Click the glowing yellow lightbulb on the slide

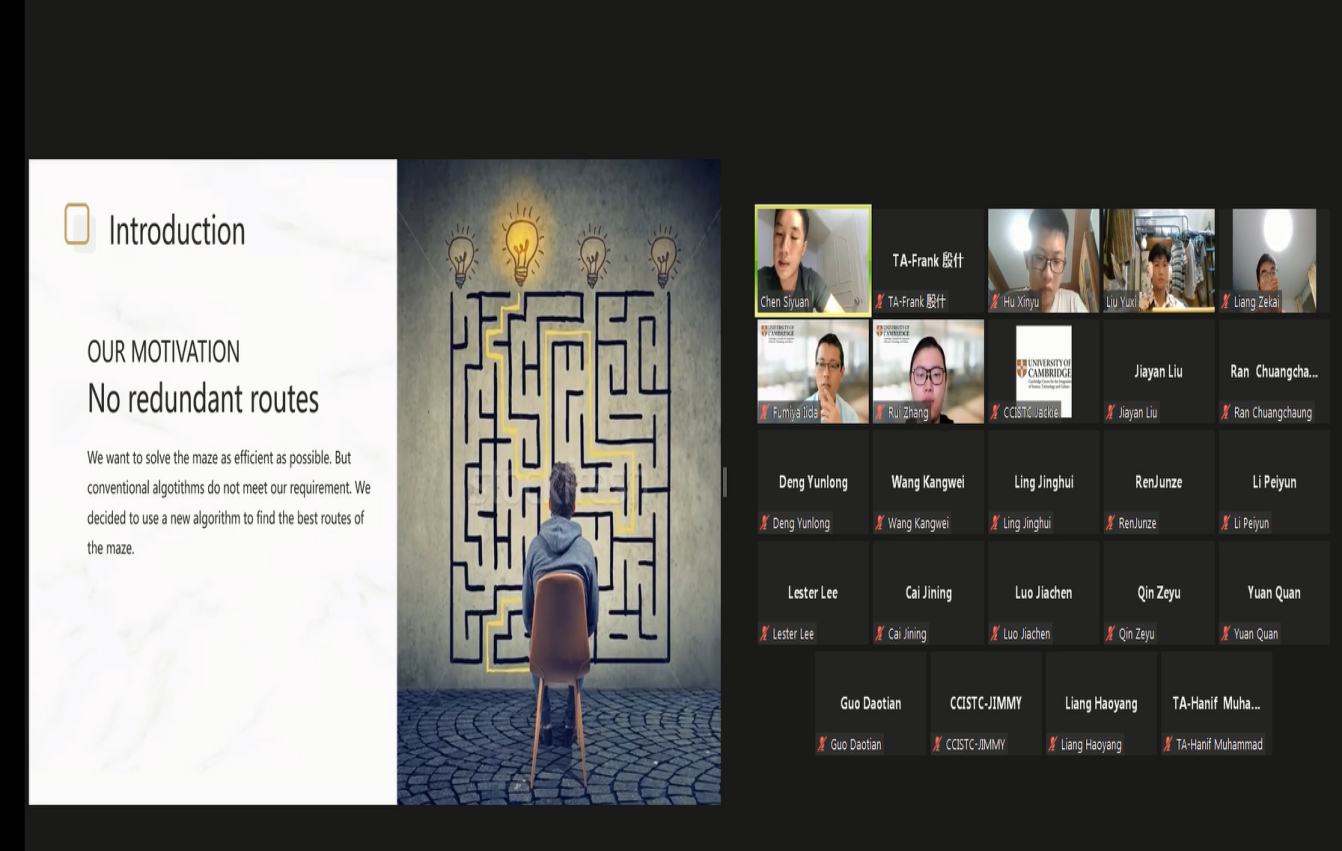(x=521, y=248)
